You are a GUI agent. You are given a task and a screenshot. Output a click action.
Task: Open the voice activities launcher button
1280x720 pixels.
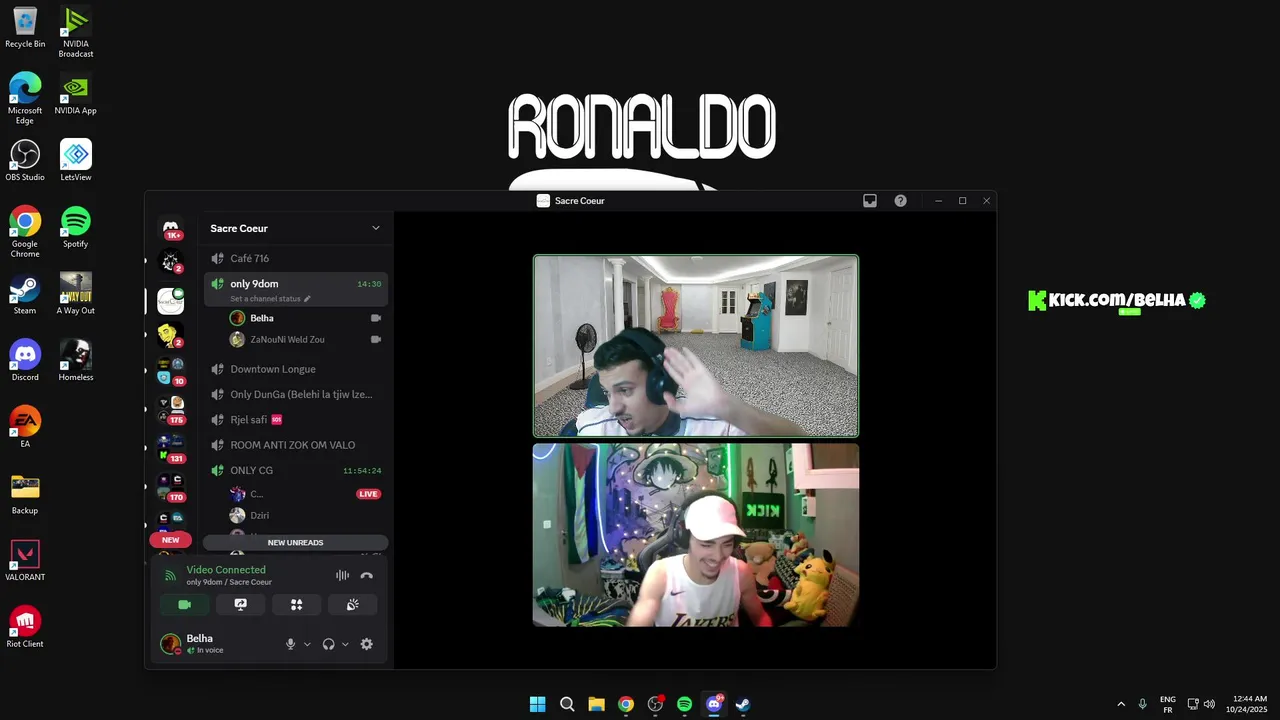[296, 605]
